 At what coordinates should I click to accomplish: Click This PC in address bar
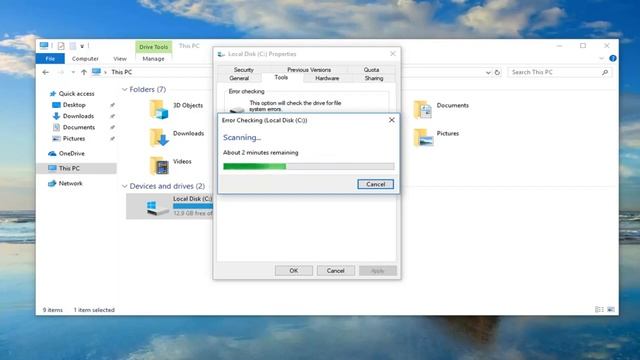122,72
